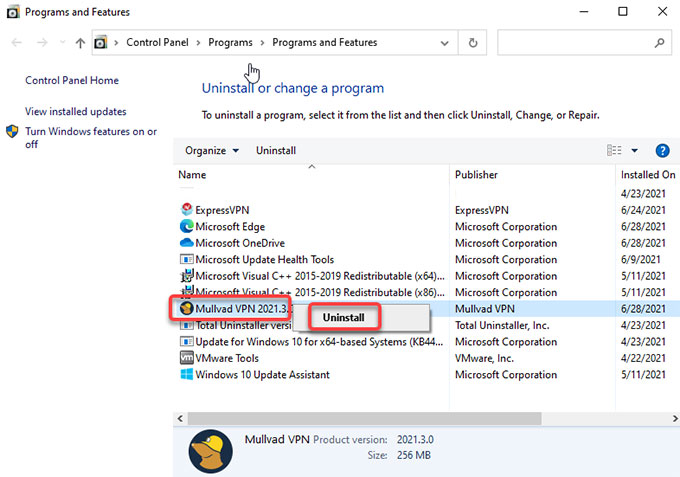Click the 4/22/2021 install date
This screenshot has width=680, height=477.
(643, 358)
